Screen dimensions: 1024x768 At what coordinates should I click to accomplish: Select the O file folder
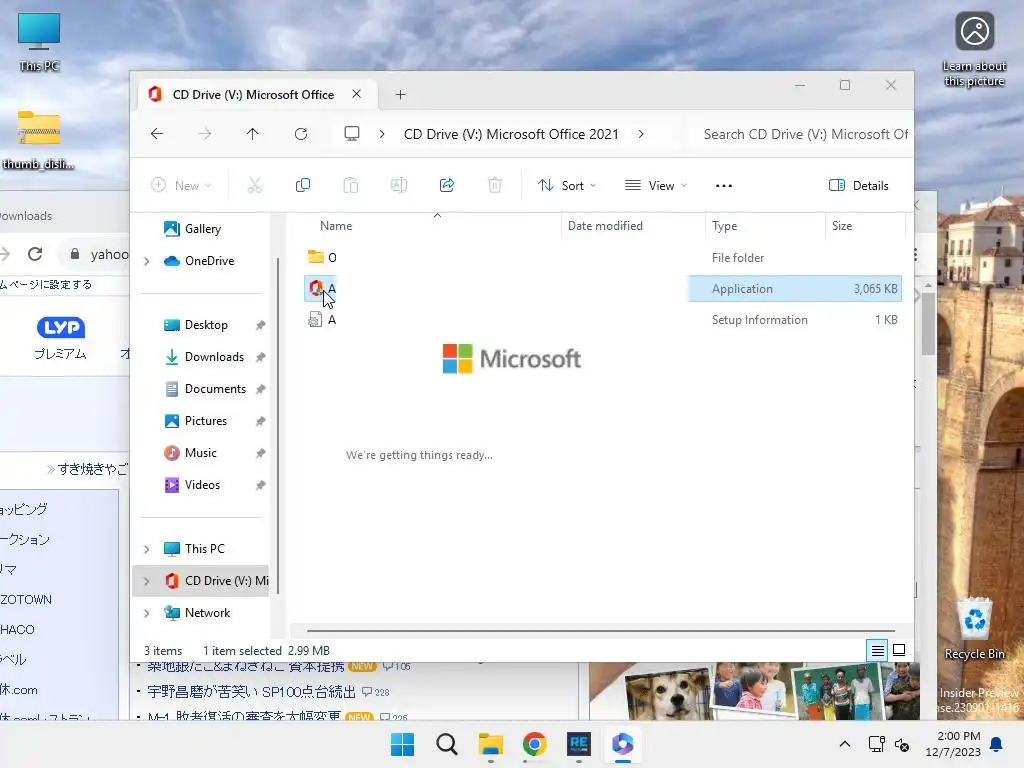click(x=321, y=257)
